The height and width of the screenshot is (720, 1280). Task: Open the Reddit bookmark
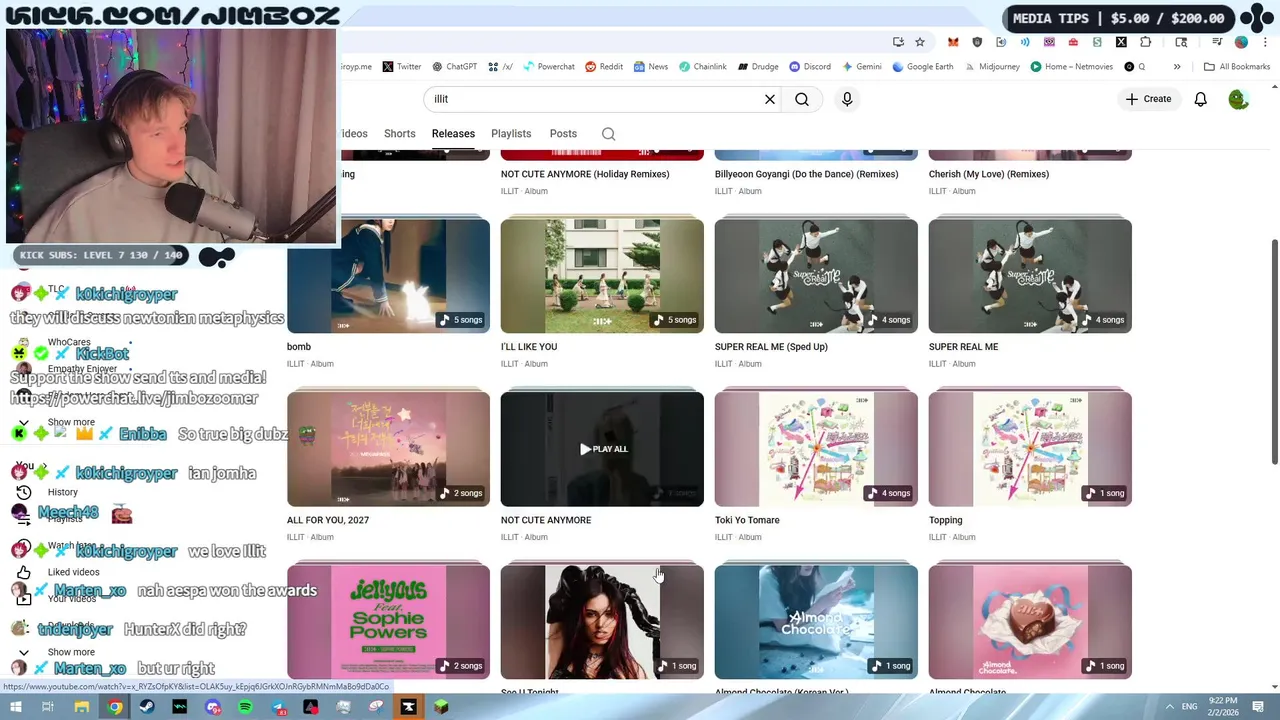[x=603, y=67]
